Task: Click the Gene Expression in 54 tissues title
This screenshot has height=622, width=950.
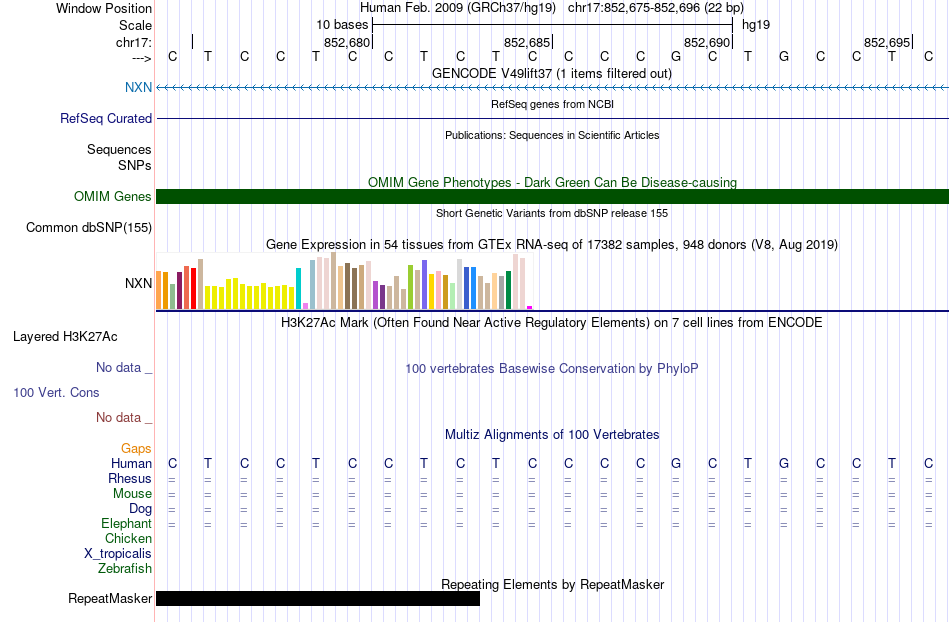Action: coord(552,245)
